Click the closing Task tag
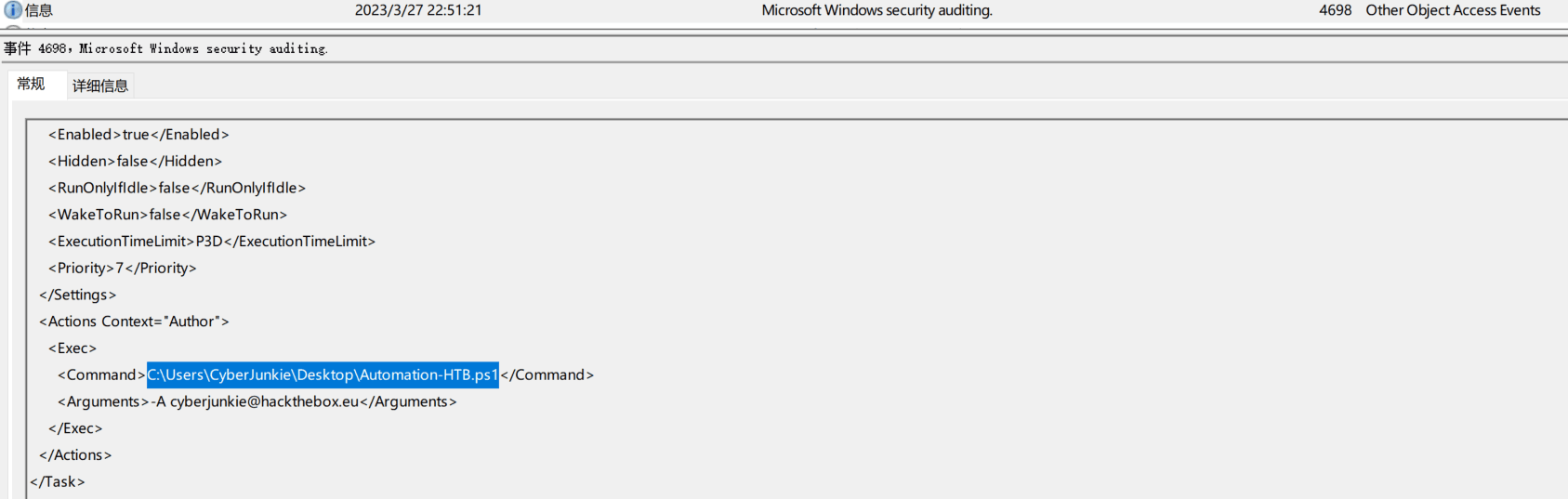The image size is (1568, 499). (x=57, y=482)
